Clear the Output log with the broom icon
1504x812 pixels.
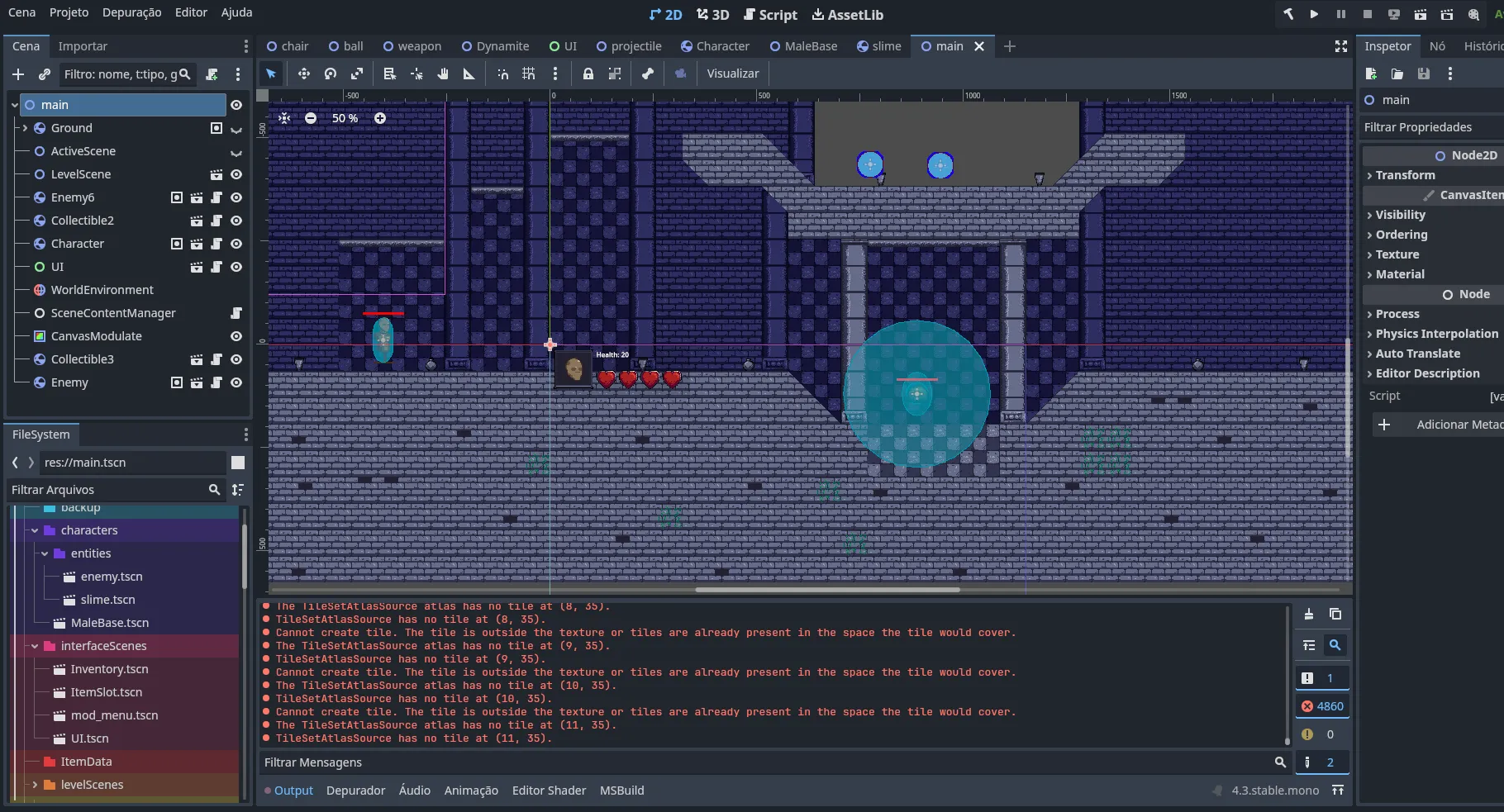click(1309, 615)
